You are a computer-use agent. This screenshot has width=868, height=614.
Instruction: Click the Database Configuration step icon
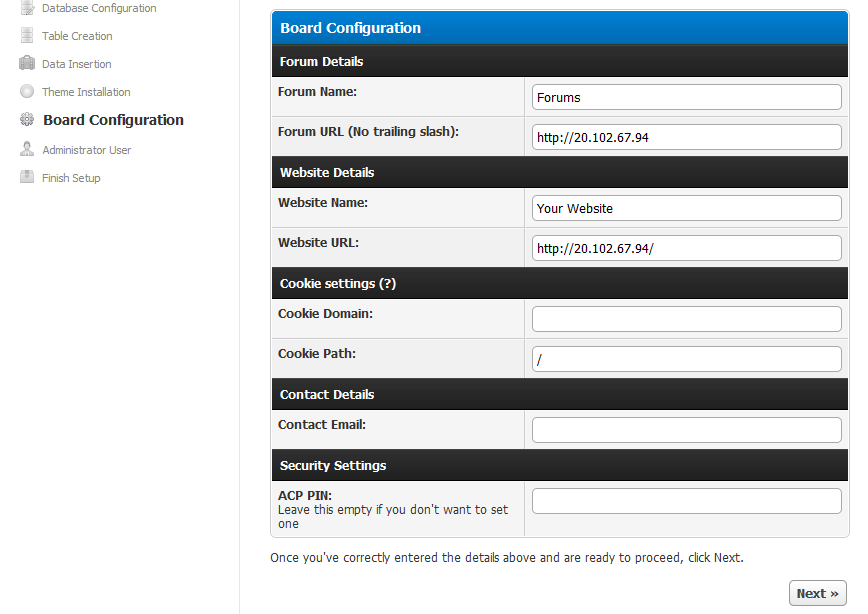pyautogui.click(x=27, y=8)
